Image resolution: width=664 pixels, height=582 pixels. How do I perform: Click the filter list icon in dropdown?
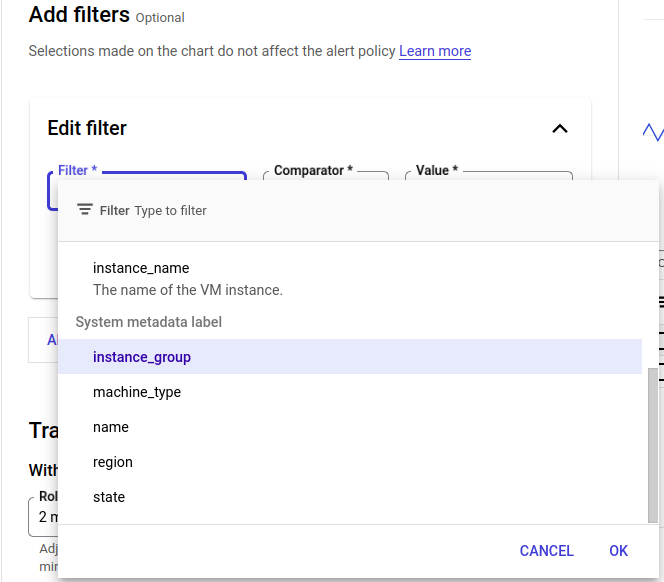[85, 210]
